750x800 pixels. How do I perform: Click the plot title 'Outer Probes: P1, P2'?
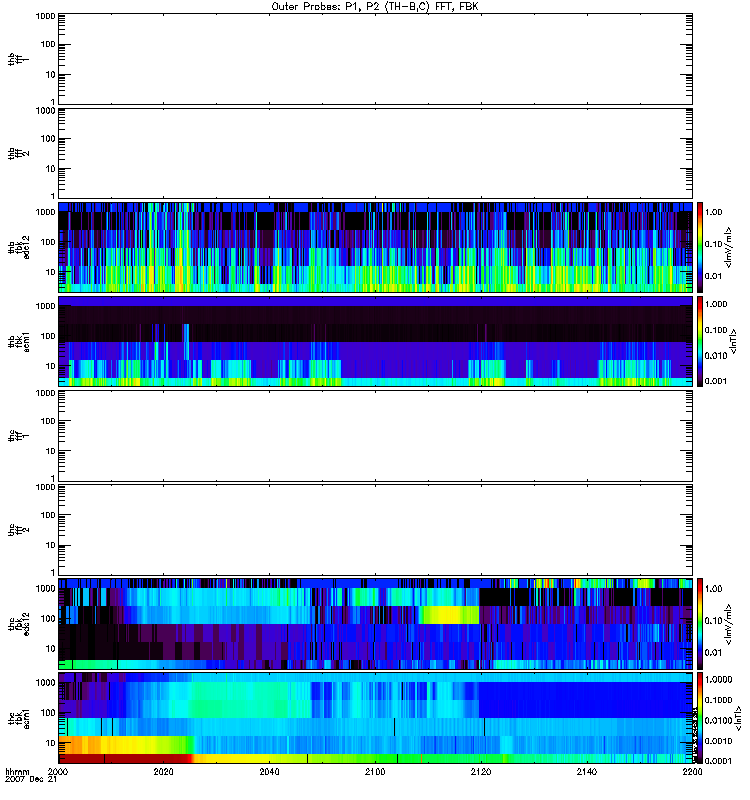(x=375, y=6)
